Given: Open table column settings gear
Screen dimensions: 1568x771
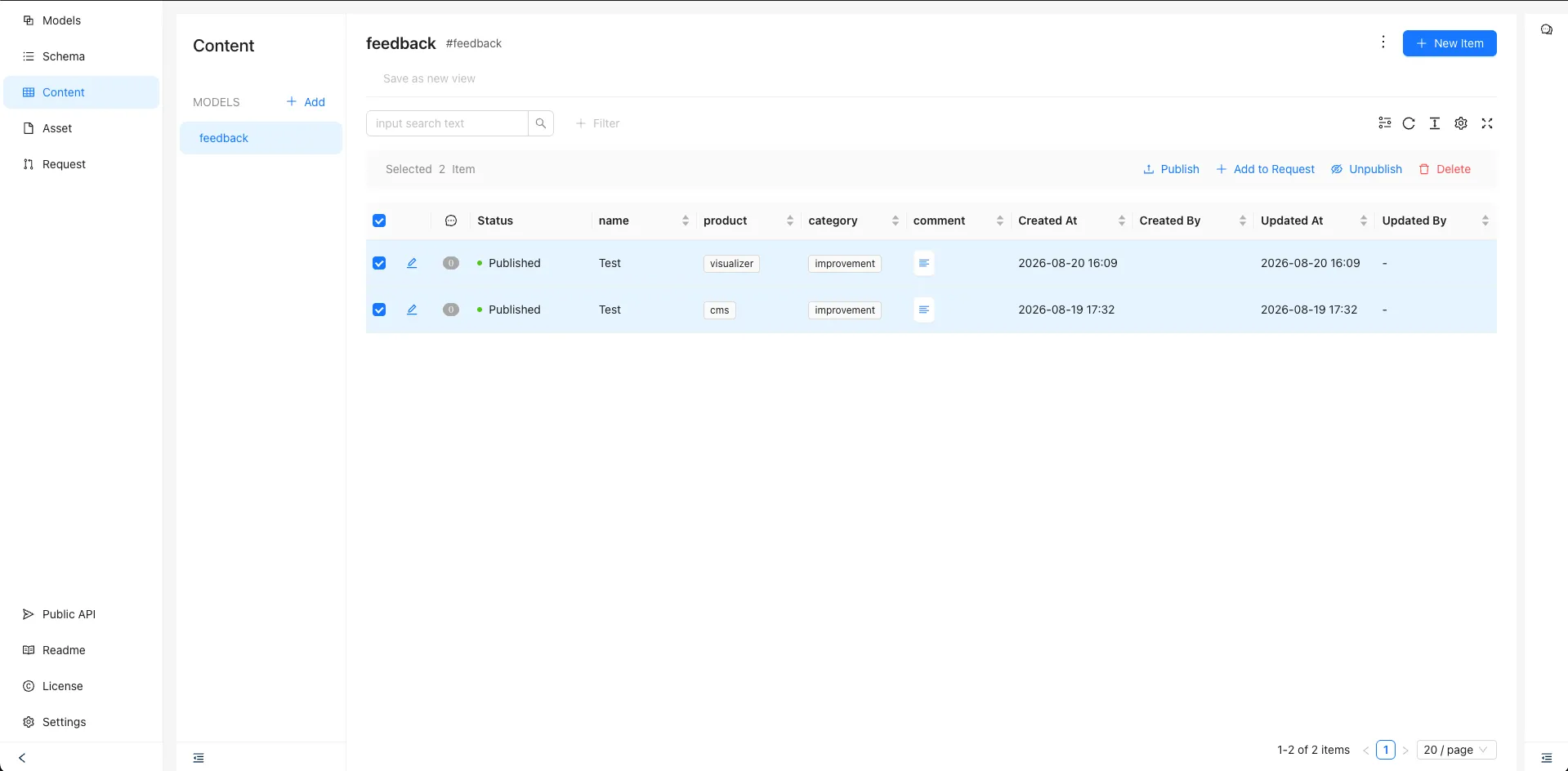Looking at the screenshot, I should pyautogui.click(x=1461, y=123).
